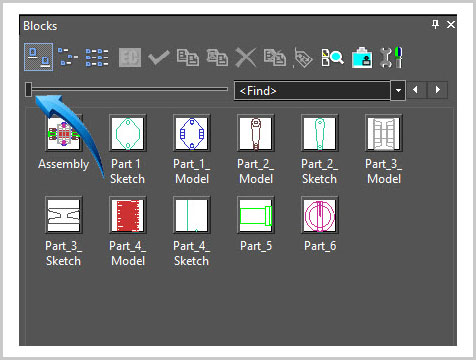
Task: Click the delete X icon
Action: click(246, 57)
